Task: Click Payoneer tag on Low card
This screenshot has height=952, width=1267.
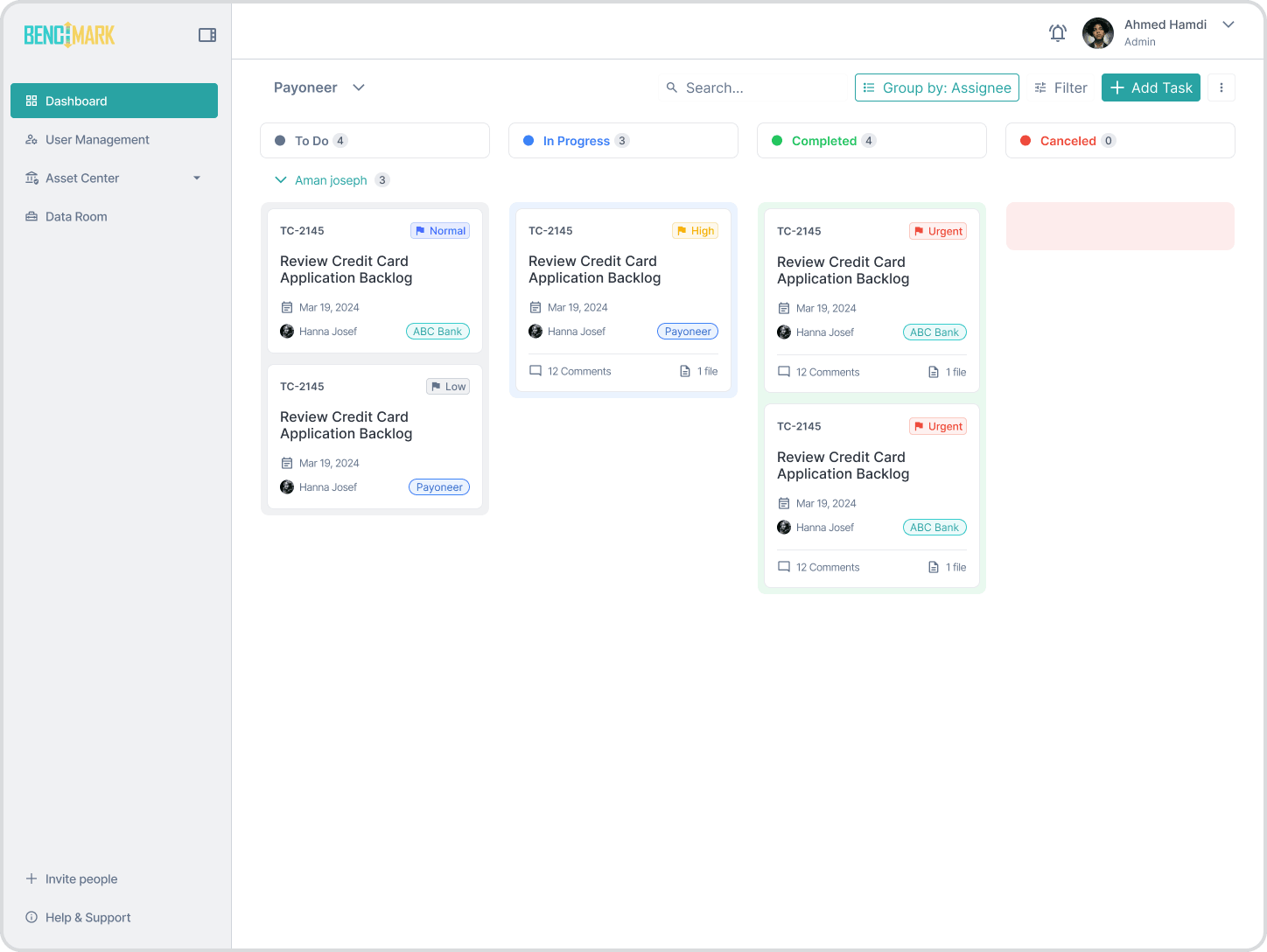Action: [x=439, y=487]
